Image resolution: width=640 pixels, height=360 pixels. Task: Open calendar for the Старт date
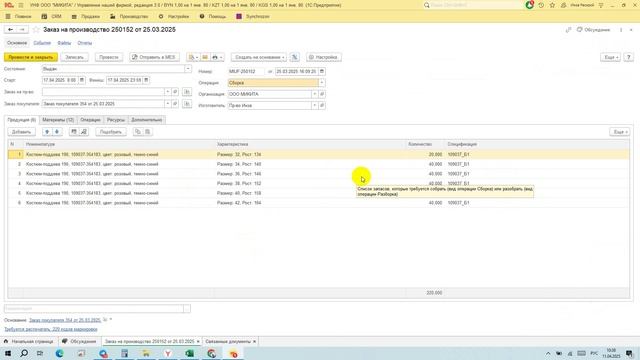click(x=82, y=80)
